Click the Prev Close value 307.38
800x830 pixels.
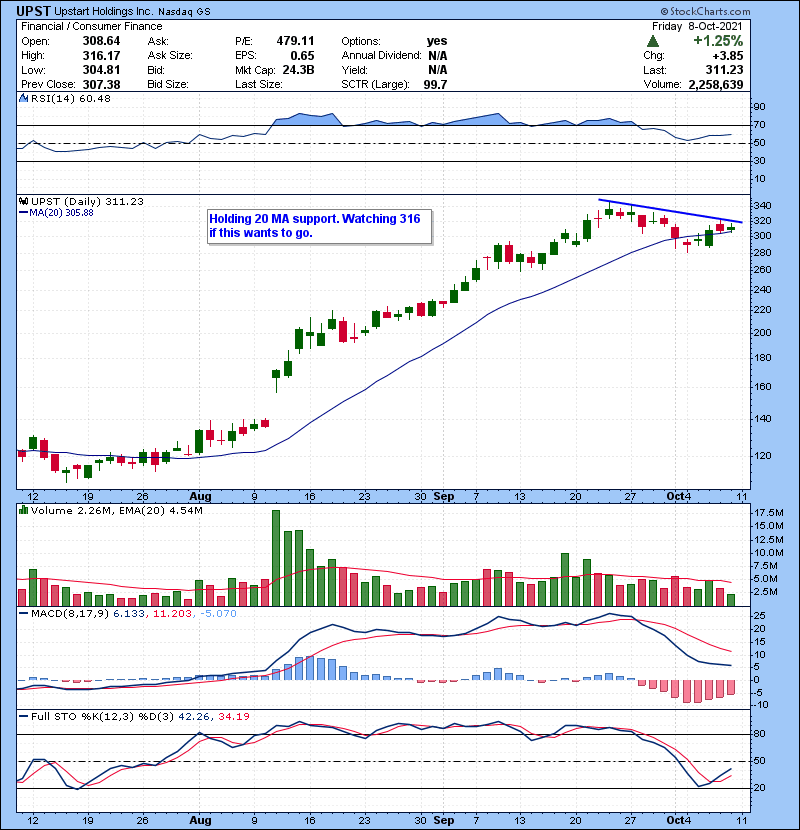pos(101,84)
